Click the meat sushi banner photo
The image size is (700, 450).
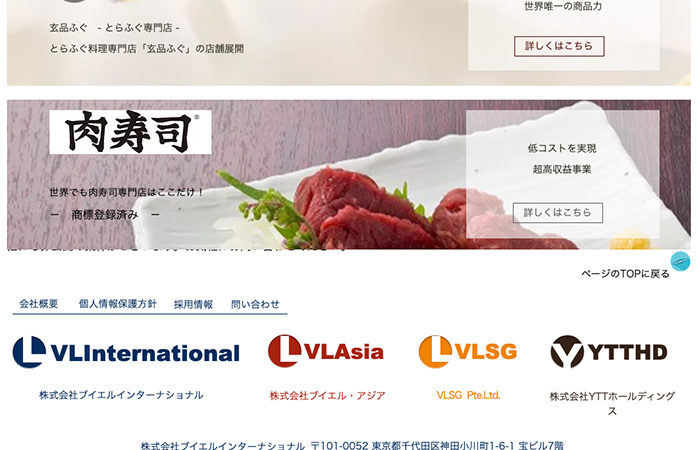click(348, 175)
